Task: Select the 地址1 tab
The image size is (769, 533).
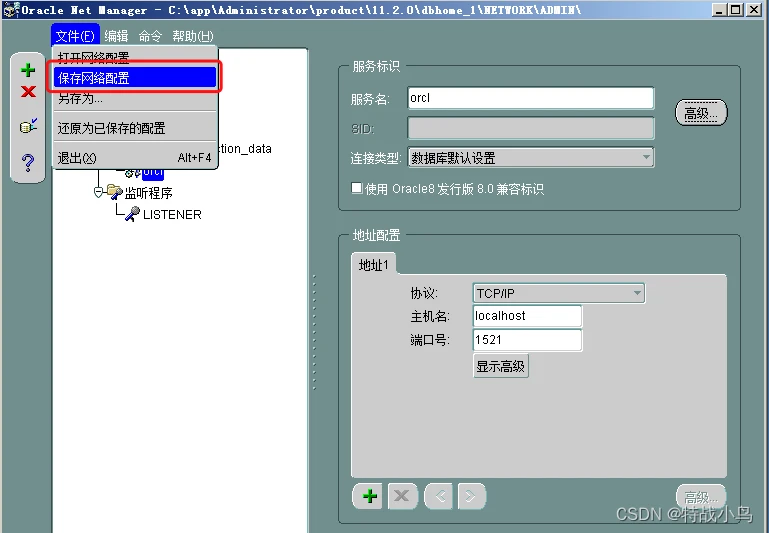Action: (x=374, y=265)
